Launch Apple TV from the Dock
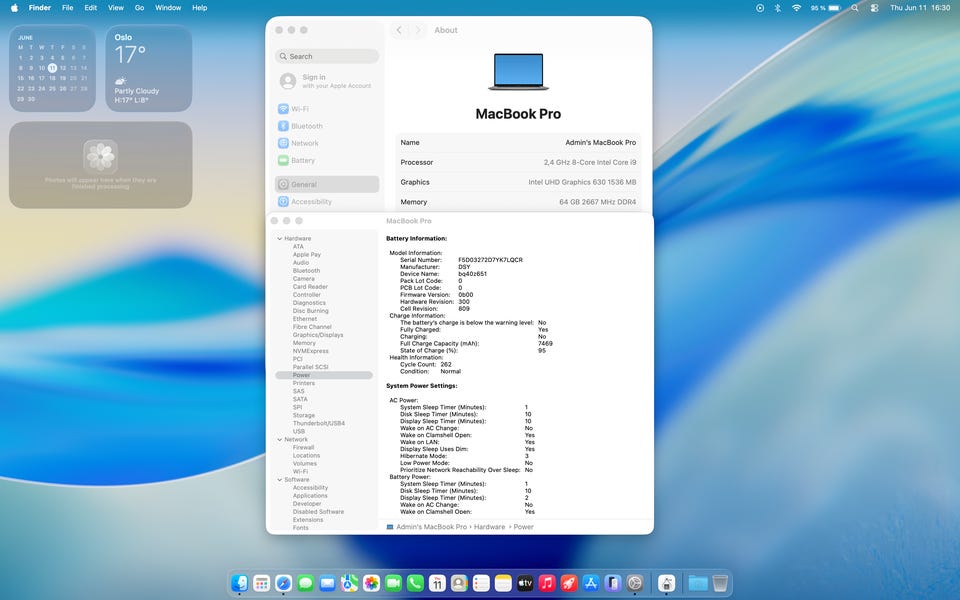This screenshot has height=600, width=960. tap(525, 583)
